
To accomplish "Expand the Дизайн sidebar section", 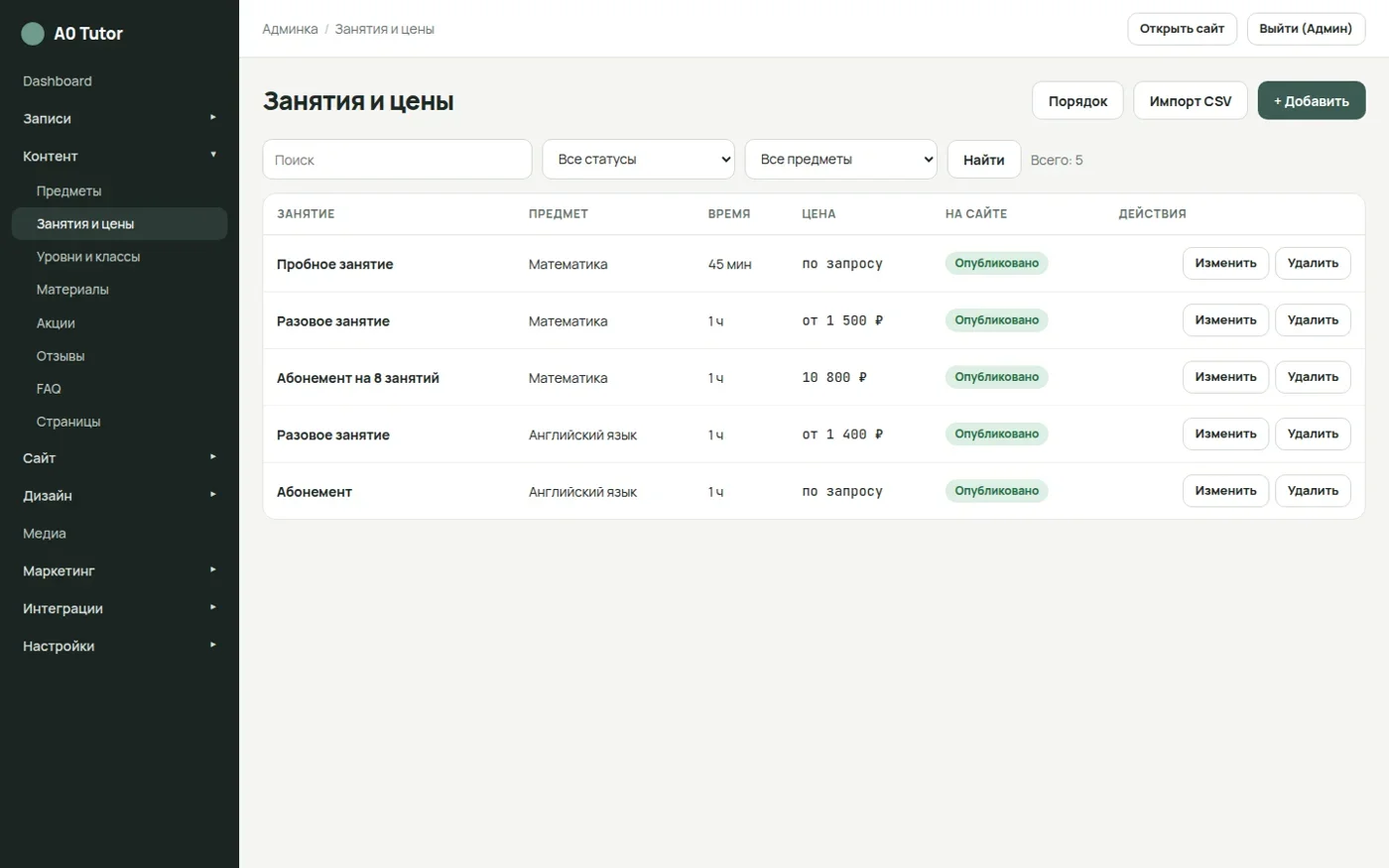I will [119, 496].
